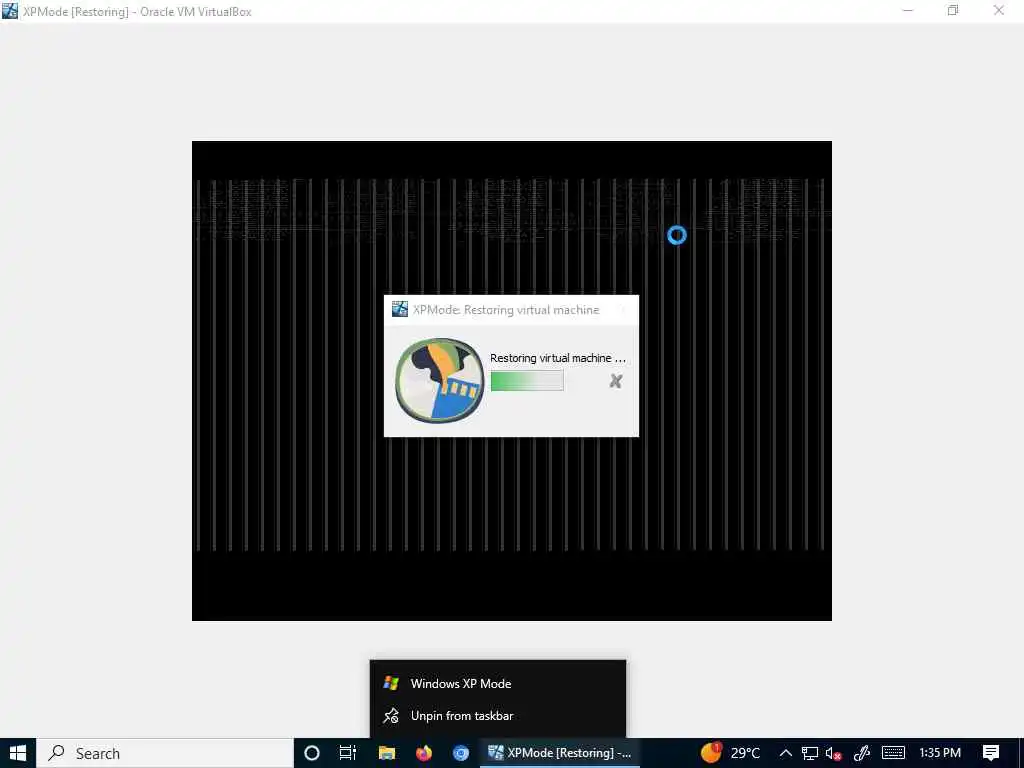The image size is (1024, 768).
Task: Click the large VirtualBox logo in the restore dialog
Action: pos(440,381)
